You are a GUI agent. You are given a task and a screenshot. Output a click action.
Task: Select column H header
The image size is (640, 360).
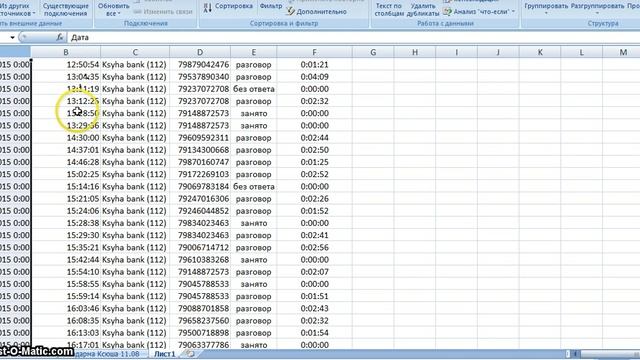(415, 52)
